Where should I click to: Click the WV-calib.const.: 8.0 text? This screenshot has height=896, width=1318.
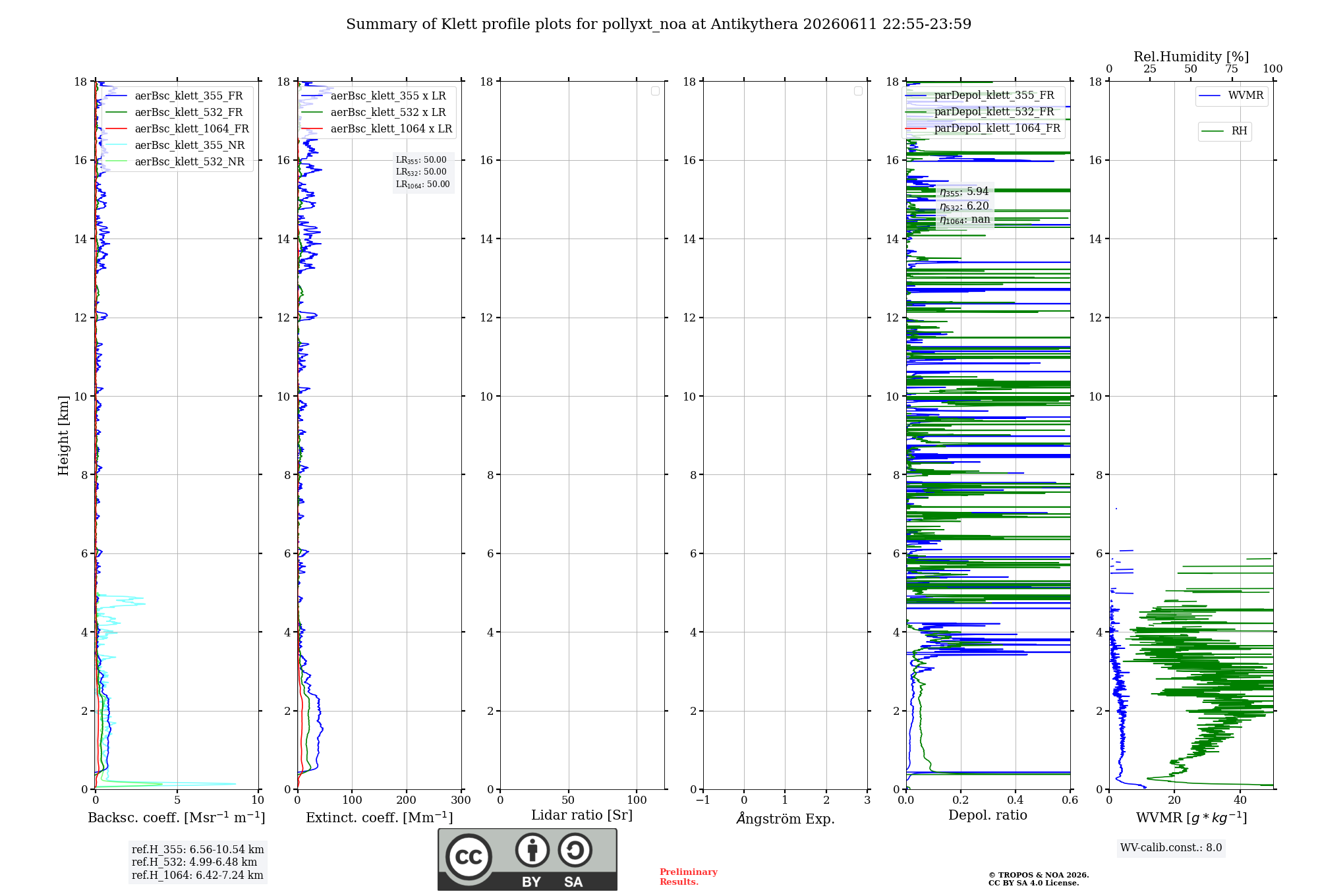point(1171,848)
